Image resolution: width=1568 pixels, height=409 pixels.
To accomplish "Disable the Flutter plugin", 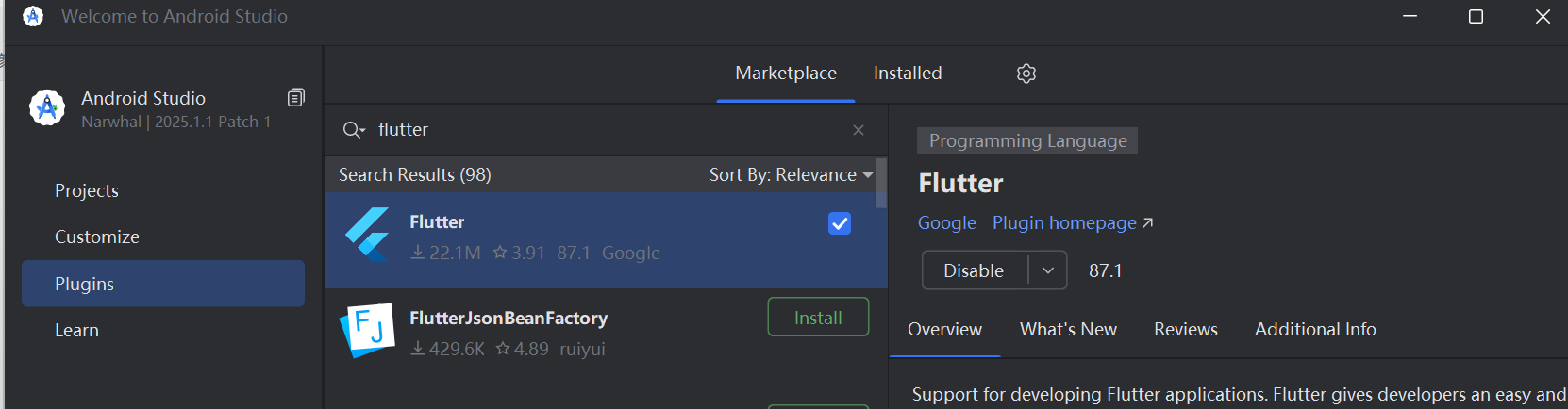I will [x=975, y=270].
